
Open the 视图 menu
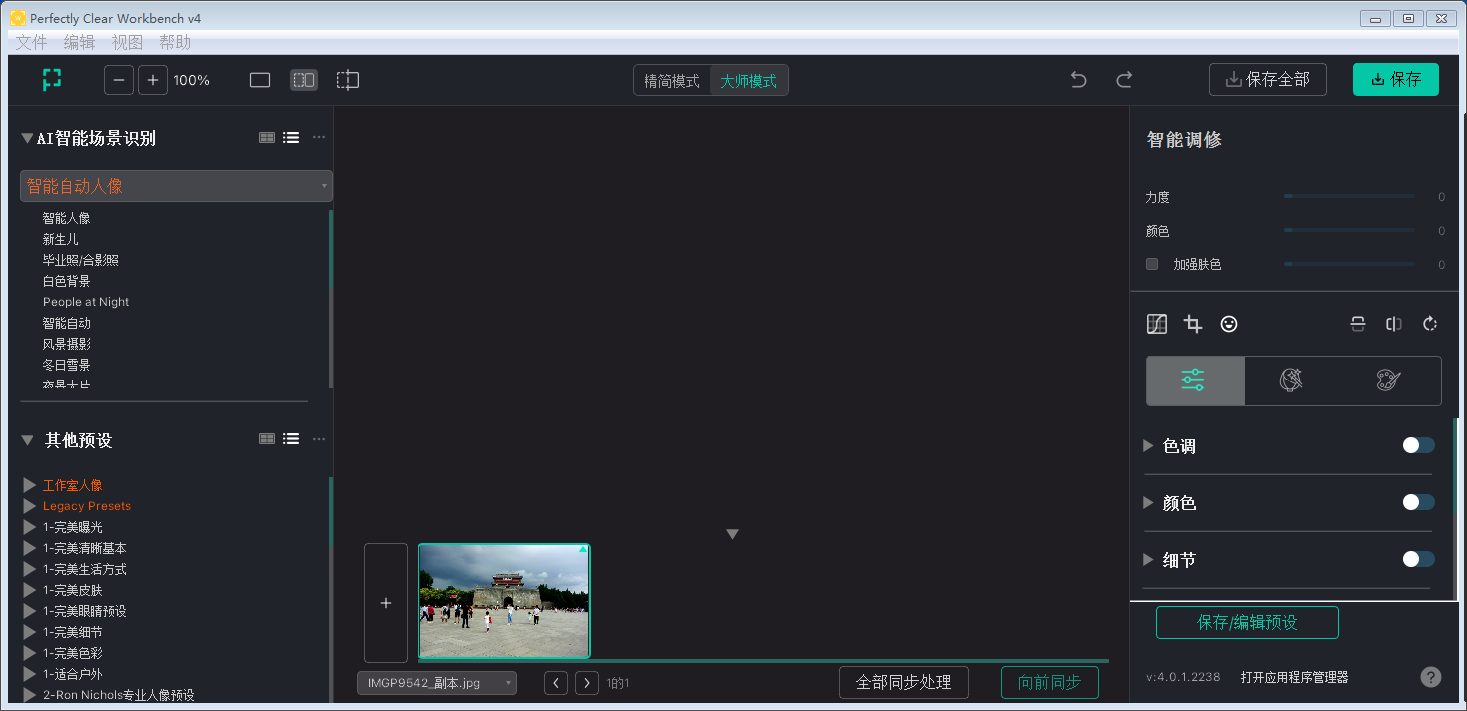click(x=127, y=42)
